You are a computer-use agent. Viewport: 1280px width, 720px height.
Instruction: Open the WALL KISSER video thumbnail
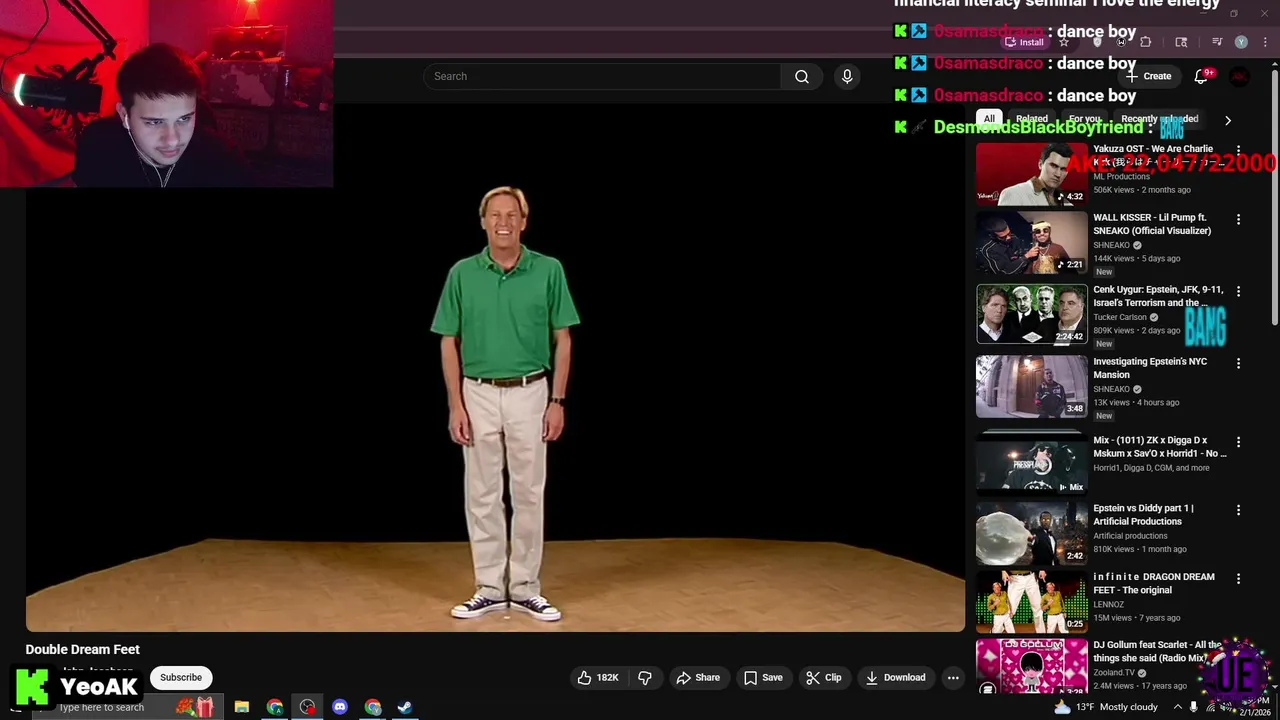pos(1031,243)
